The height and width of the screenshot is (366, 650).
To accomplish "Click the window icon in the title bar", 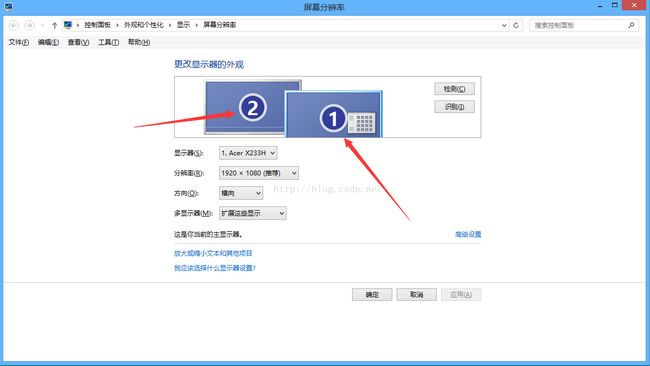I will point(8,7).
